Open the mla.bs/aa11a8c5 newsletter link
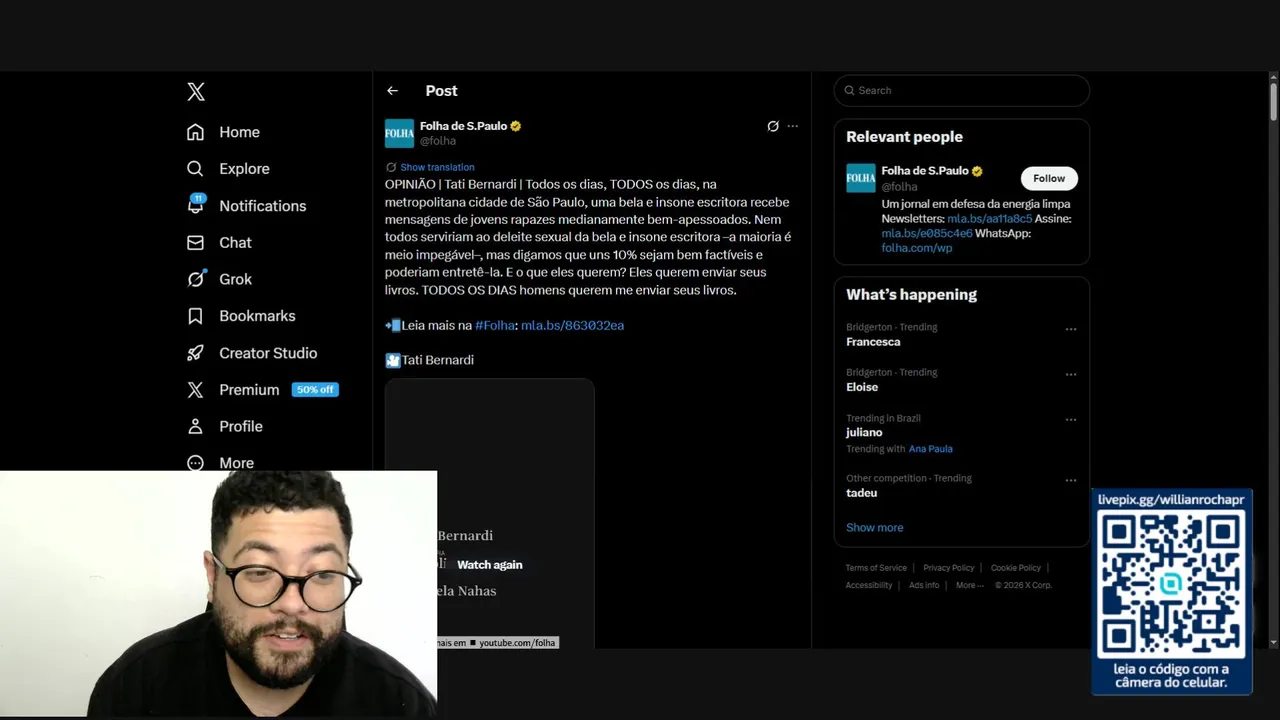This screenshot has width=1280, height=720. click(x=990, y=218)
